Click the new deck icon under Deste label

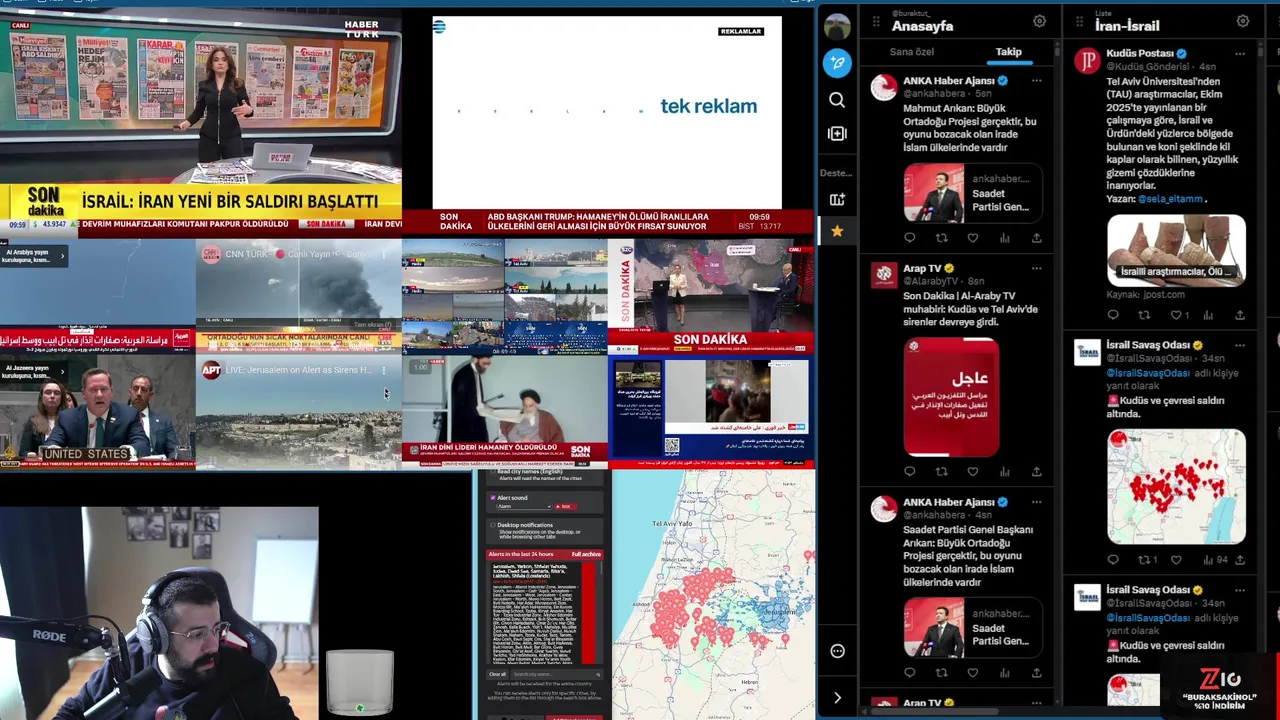[837, 199]
